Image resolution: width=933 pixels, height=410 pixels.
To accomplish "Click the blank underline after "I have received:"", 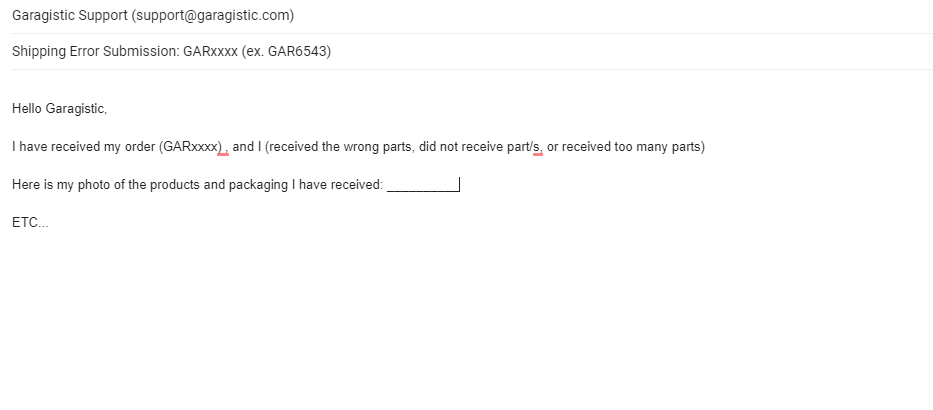I will coord(422,185).
